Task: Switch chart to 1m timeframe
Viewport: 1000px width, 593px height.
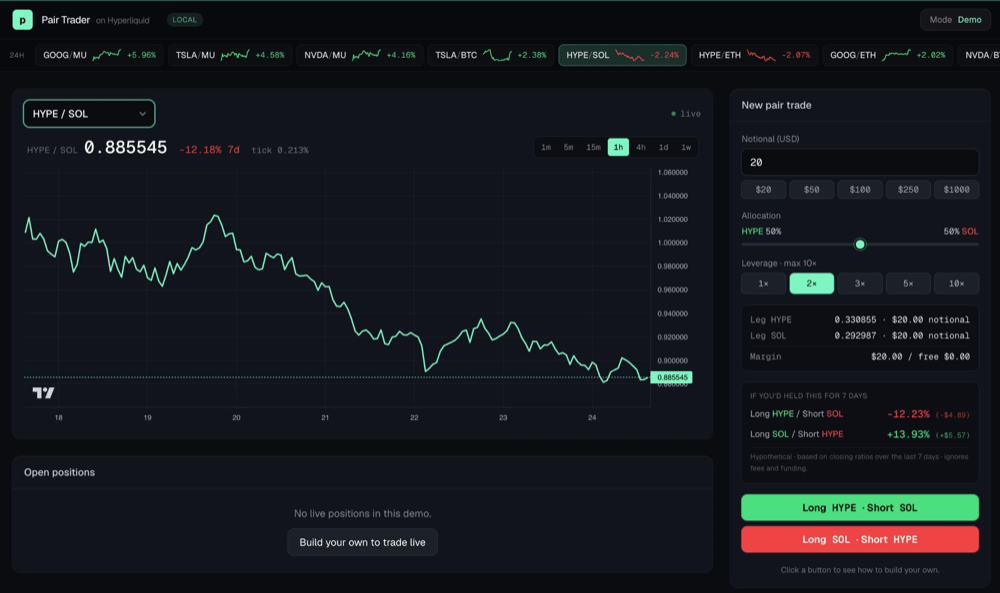Action: pyautogui.click(x=546, y=147)
